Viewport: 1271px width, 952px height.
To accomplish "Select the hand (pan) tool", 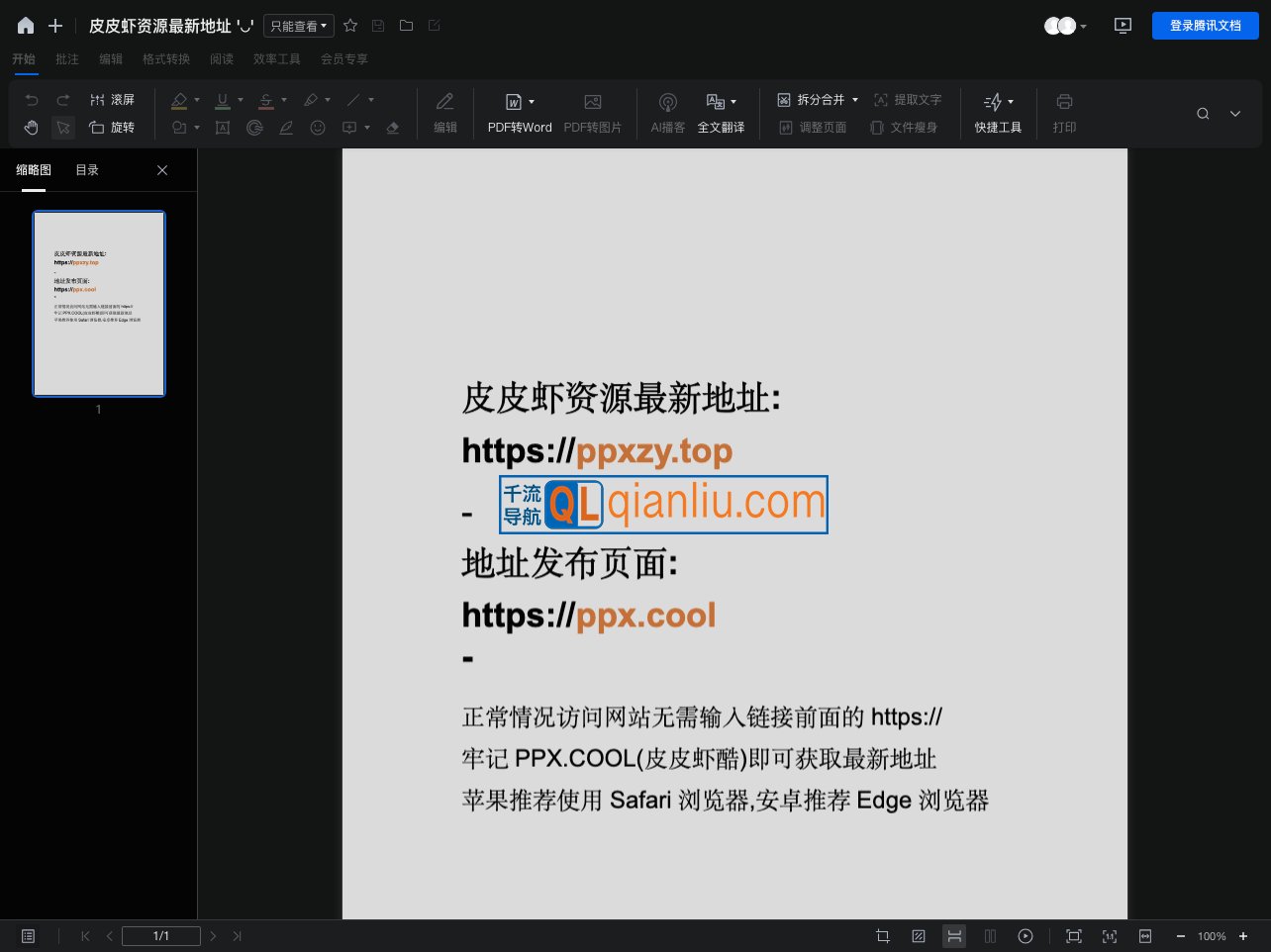I will [31, 127].
